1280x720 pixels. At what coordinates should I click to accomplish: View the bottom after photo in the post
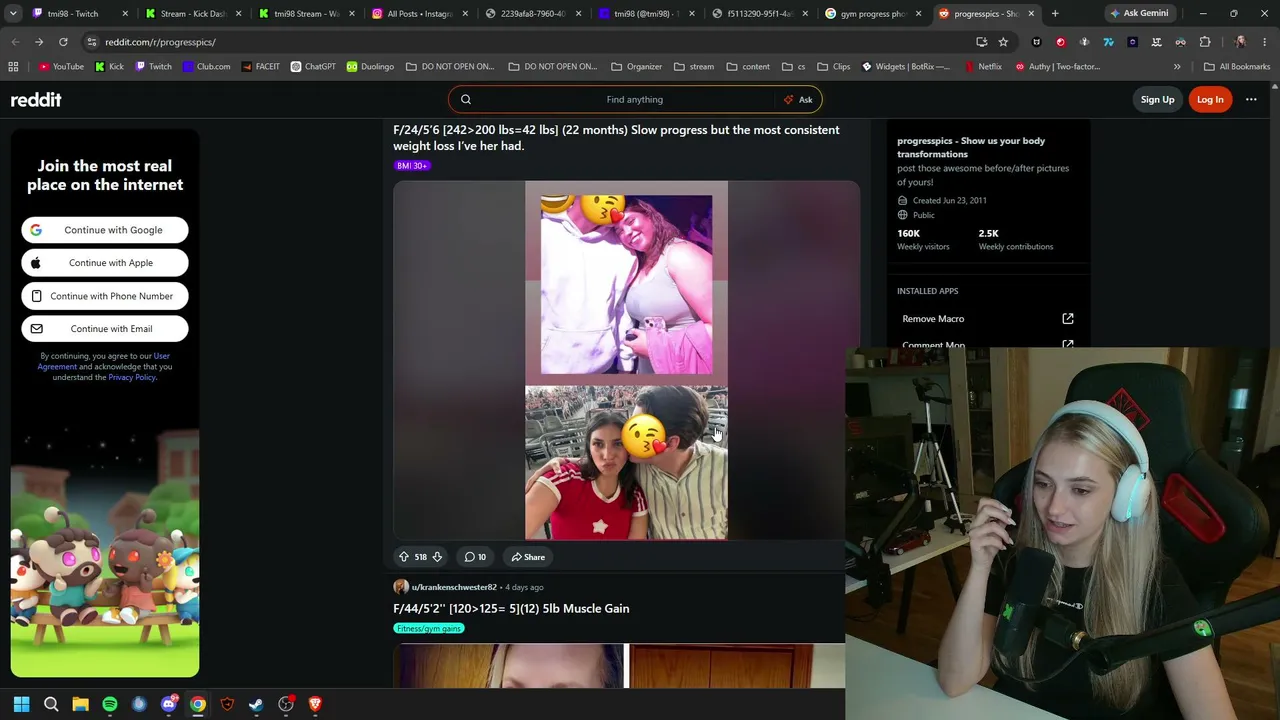coord(626,463)
